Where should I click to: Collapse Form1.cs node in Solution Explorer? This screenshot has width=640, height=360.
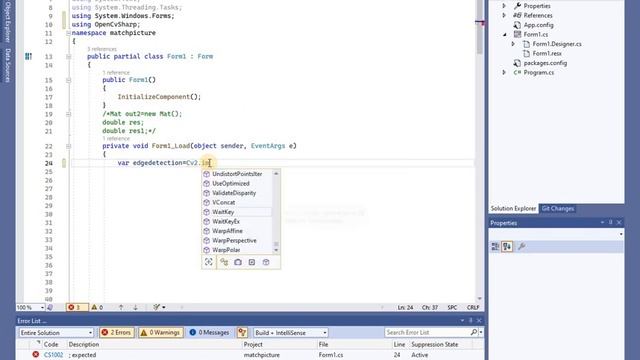pos(504,34)
